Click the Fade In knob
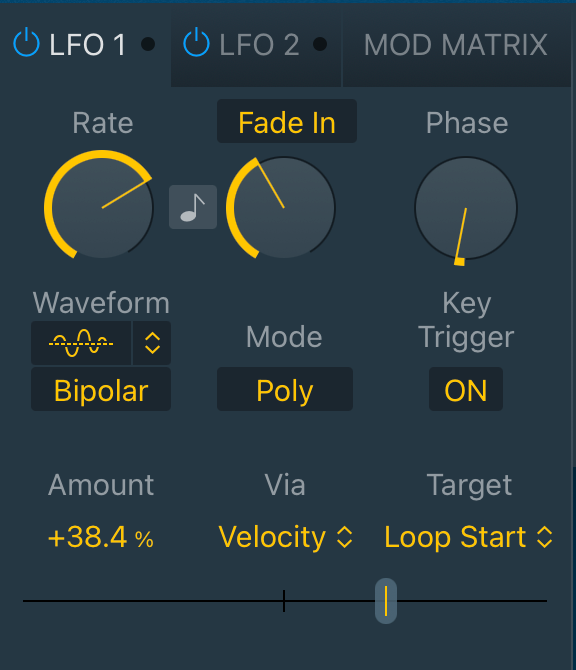 click(x=283, y=208)
